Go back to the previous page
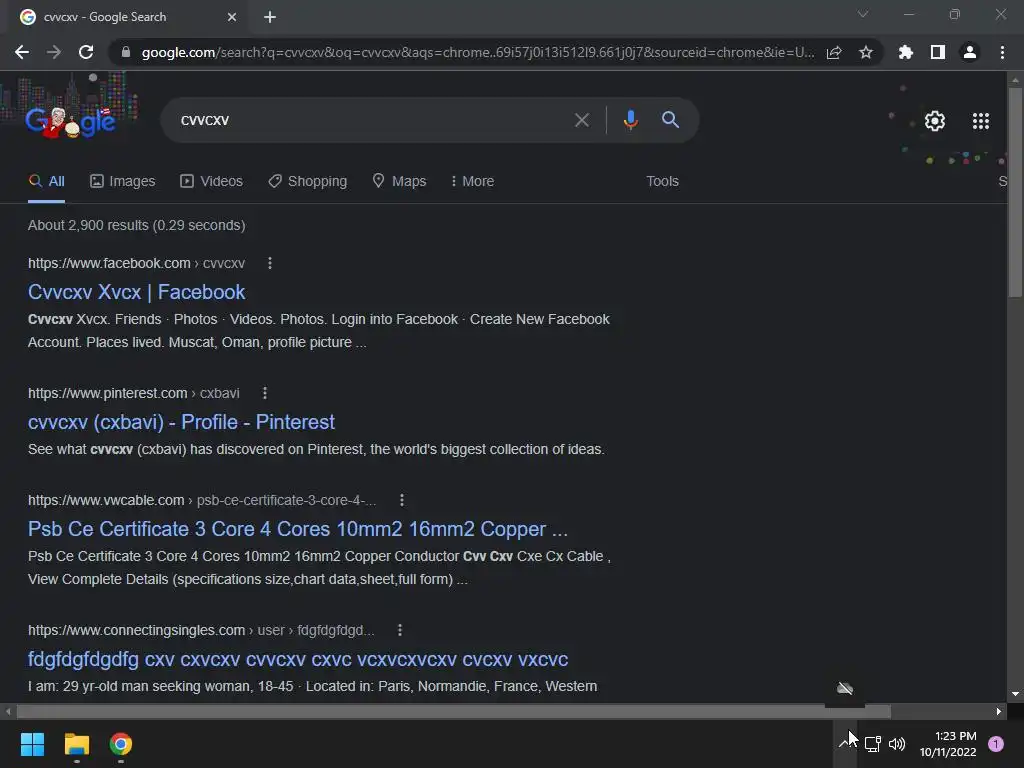 tap(22, 52)
